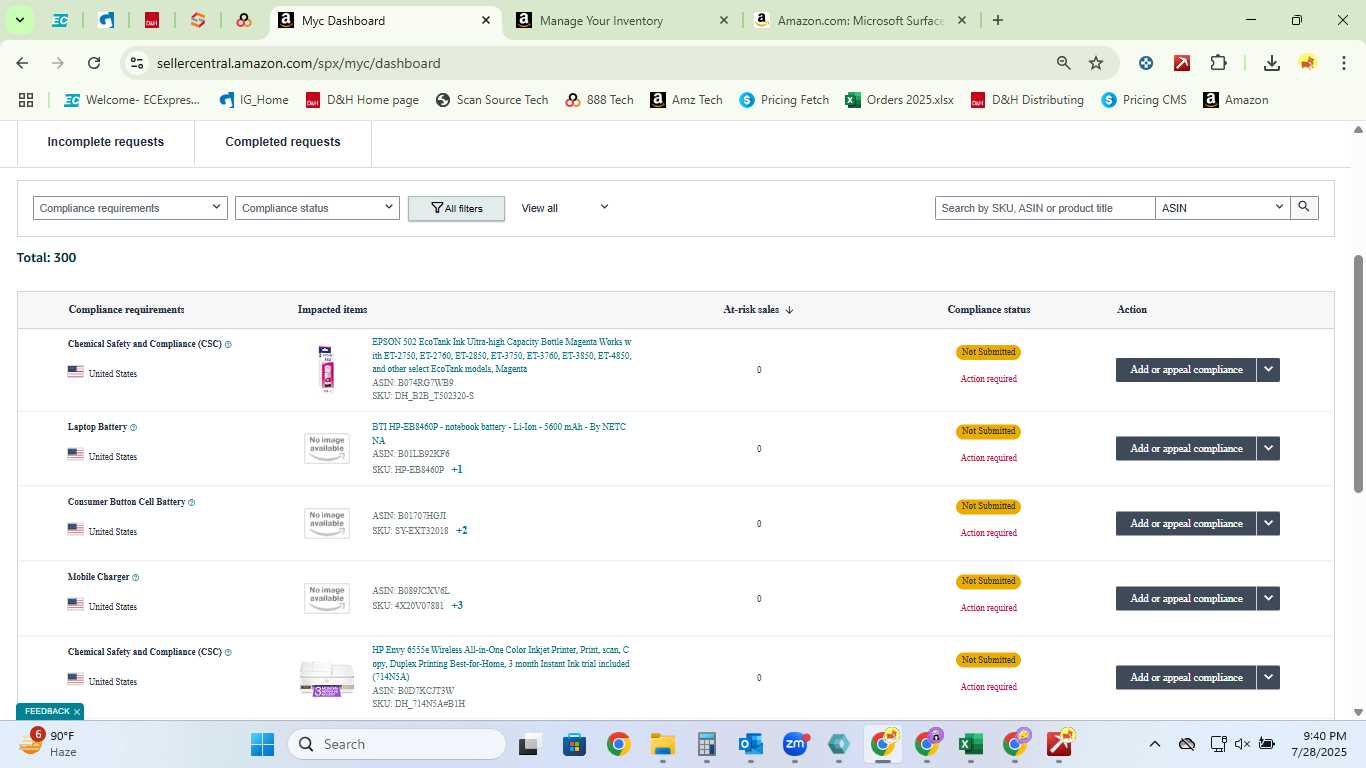
Task: Open the FEEDBACK panel
Action: (47, 712)
